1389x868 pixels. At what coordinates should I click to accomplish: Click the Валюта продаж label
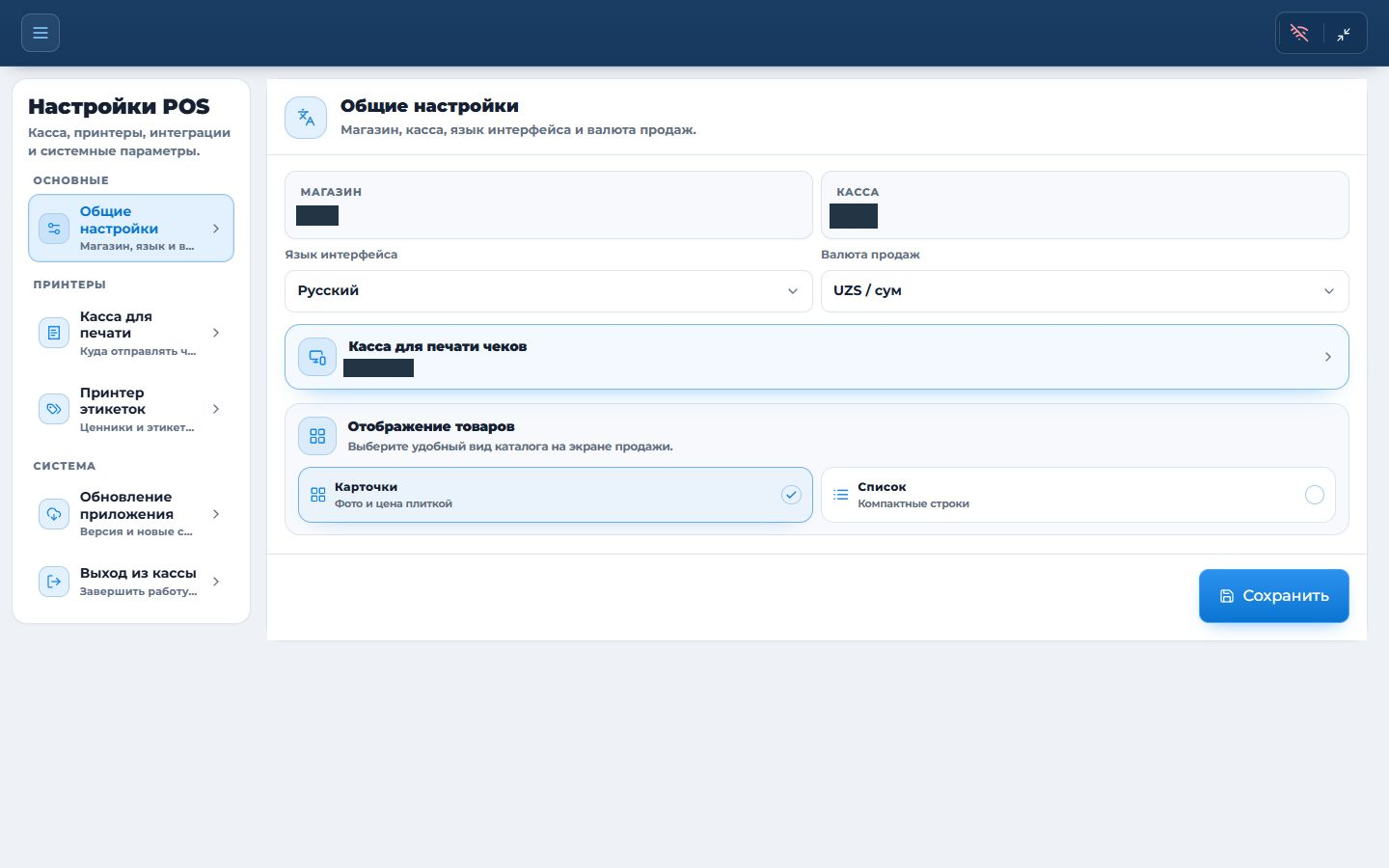point(870,255)
